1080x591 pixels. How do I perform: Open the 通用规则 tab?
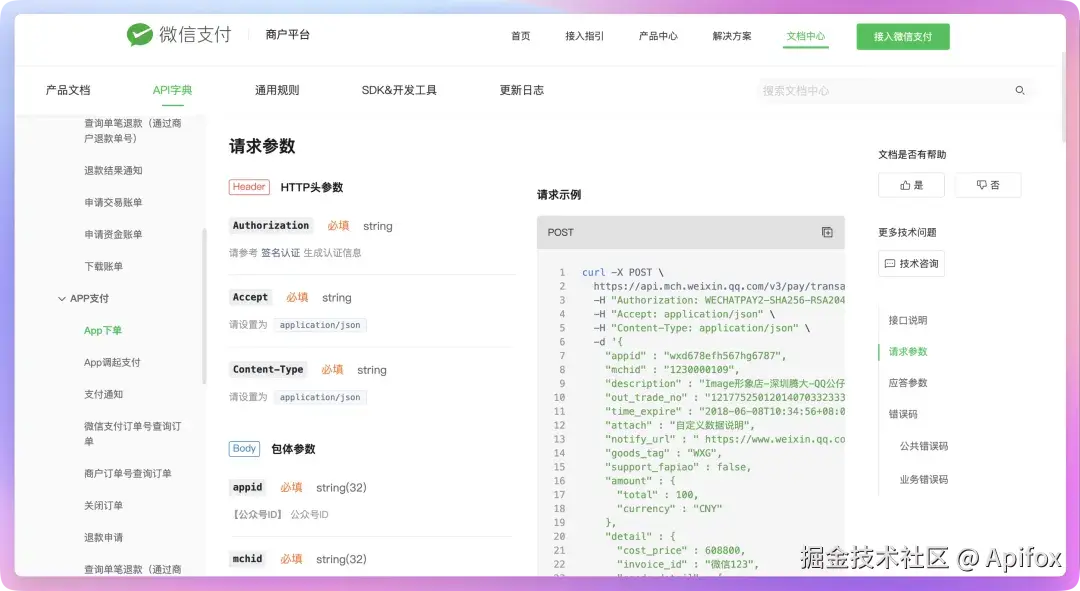pyautogui.click(x=277, y=89)
